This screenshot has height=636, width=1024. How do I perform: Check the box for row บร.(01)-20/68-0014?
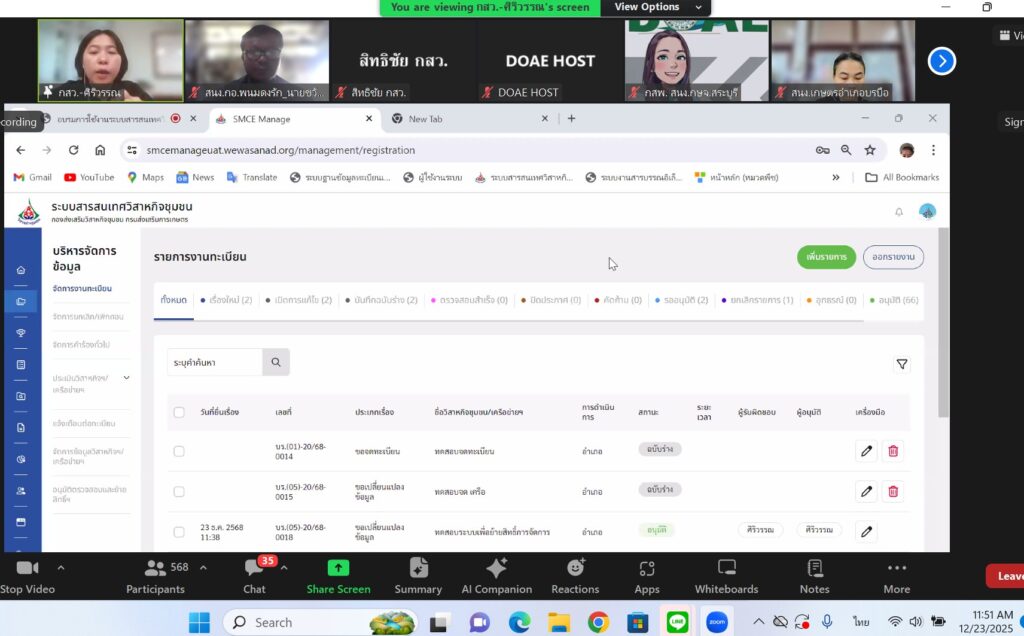pos(179,451)
